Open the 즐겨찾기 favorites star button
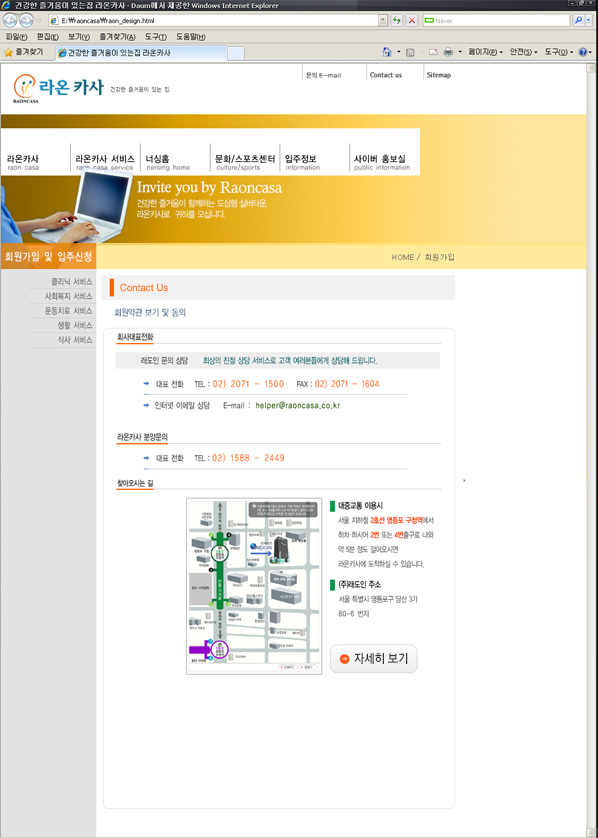 click(23, 52)
